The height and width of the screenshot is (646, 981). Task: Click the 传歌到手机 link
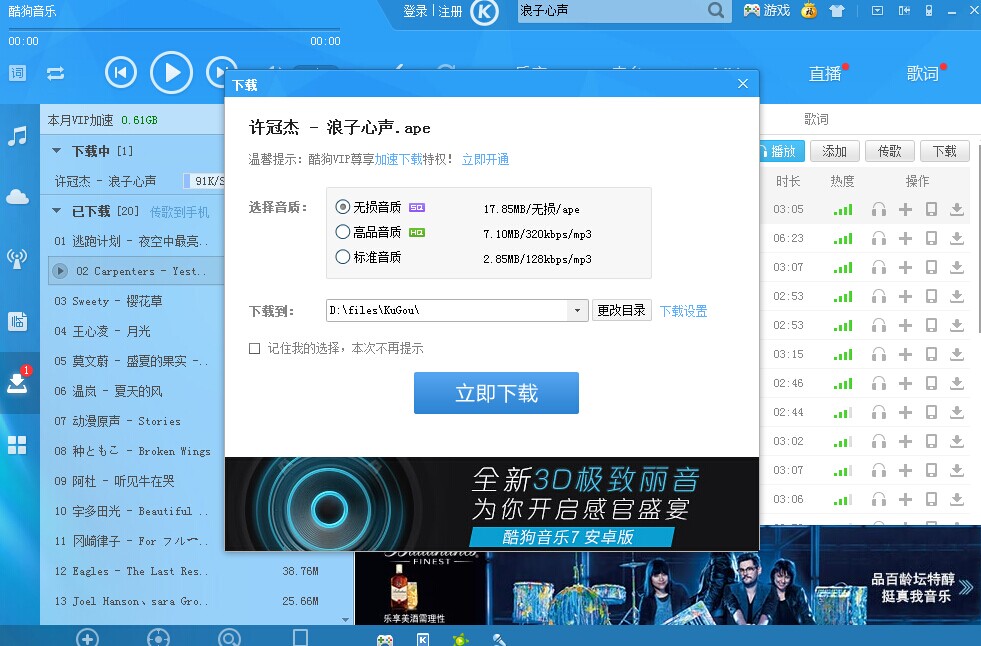pyautogui.click(x=180, y=212)
